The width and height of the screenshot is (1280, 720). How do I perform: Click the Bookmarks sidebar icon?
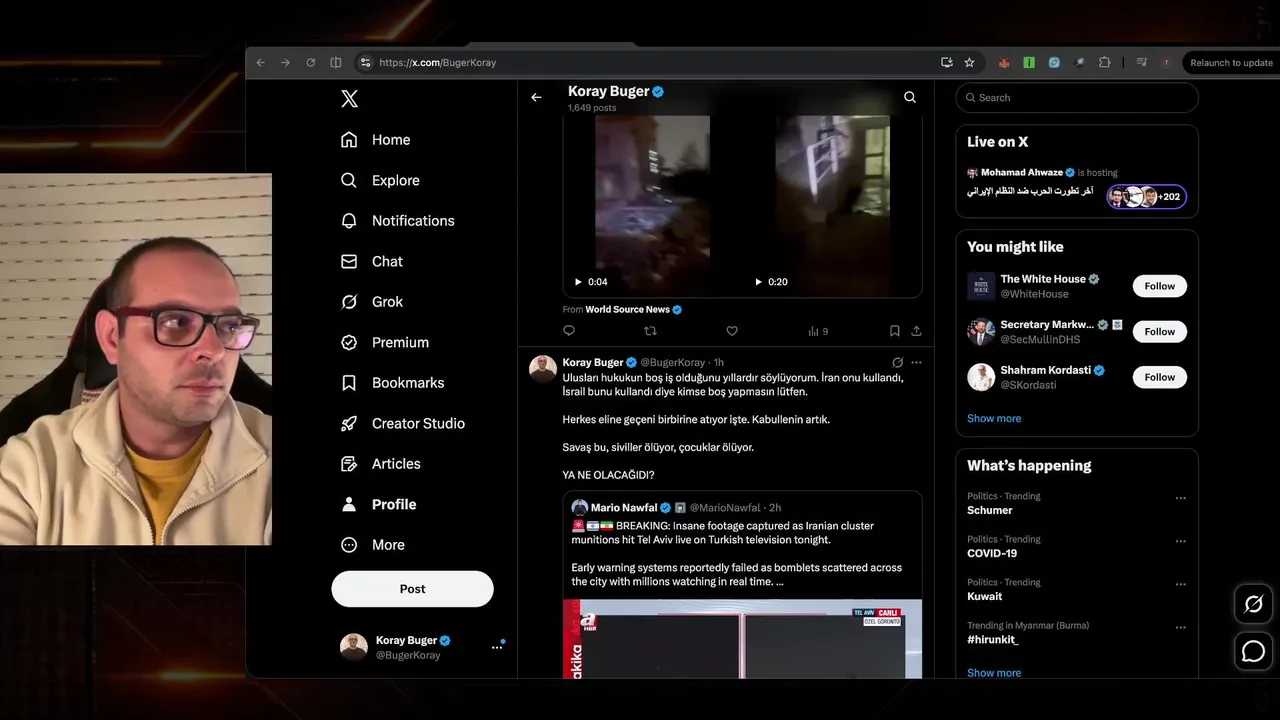tap(349, 383)
